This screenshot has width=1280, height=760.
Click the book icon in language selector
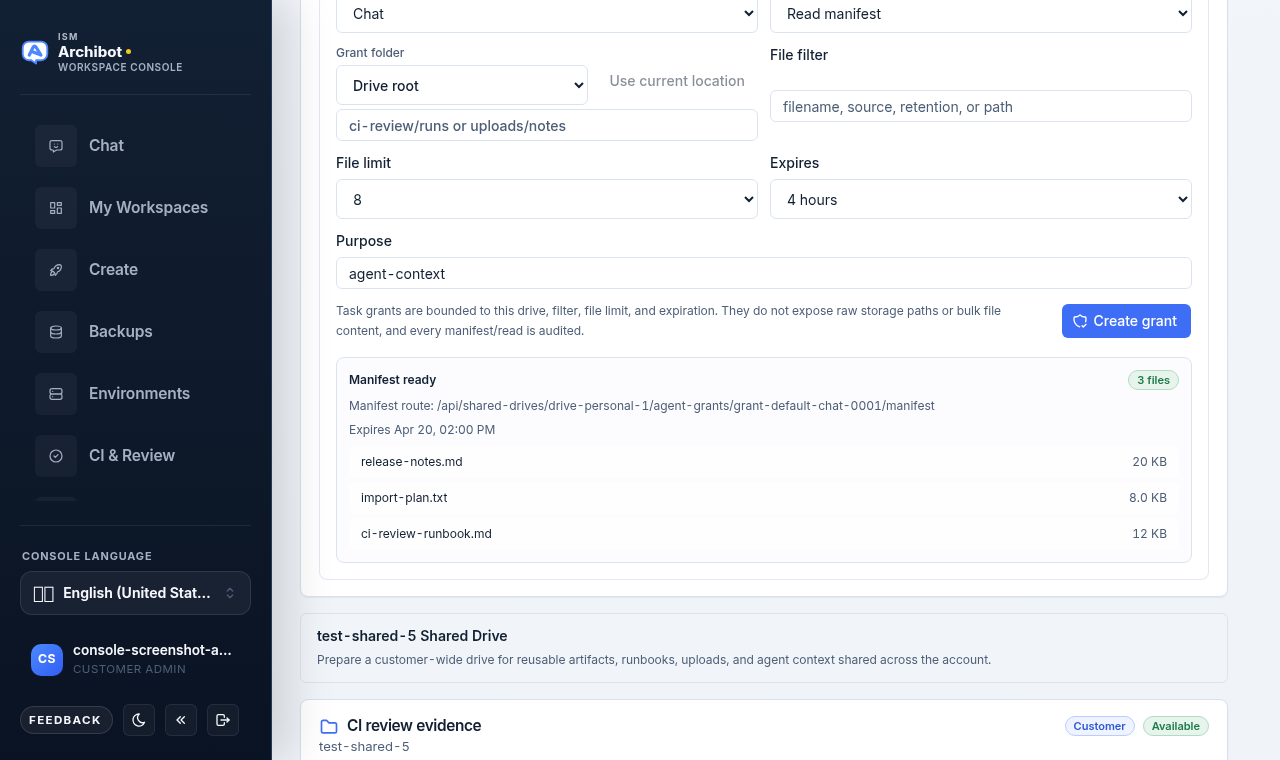[43, 594]
